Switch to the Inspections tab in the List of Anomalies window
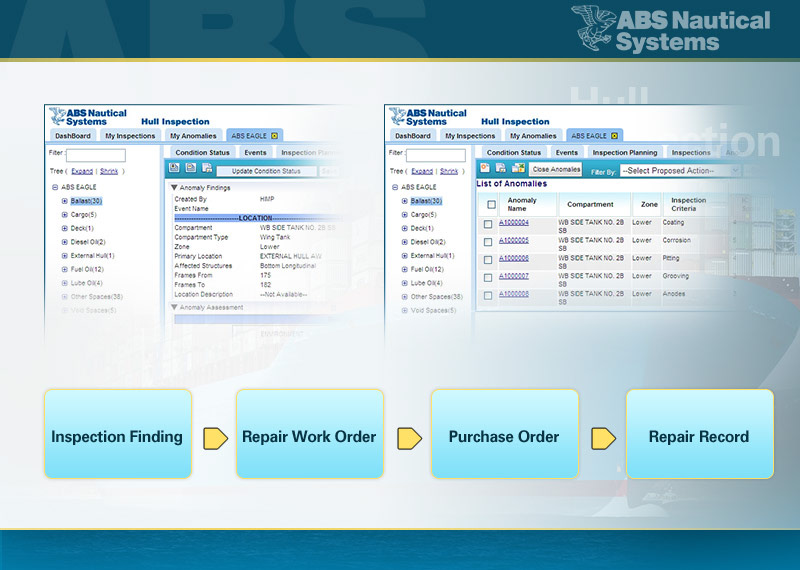The width and height of the screenshot is (800, 570). [691, 153]
